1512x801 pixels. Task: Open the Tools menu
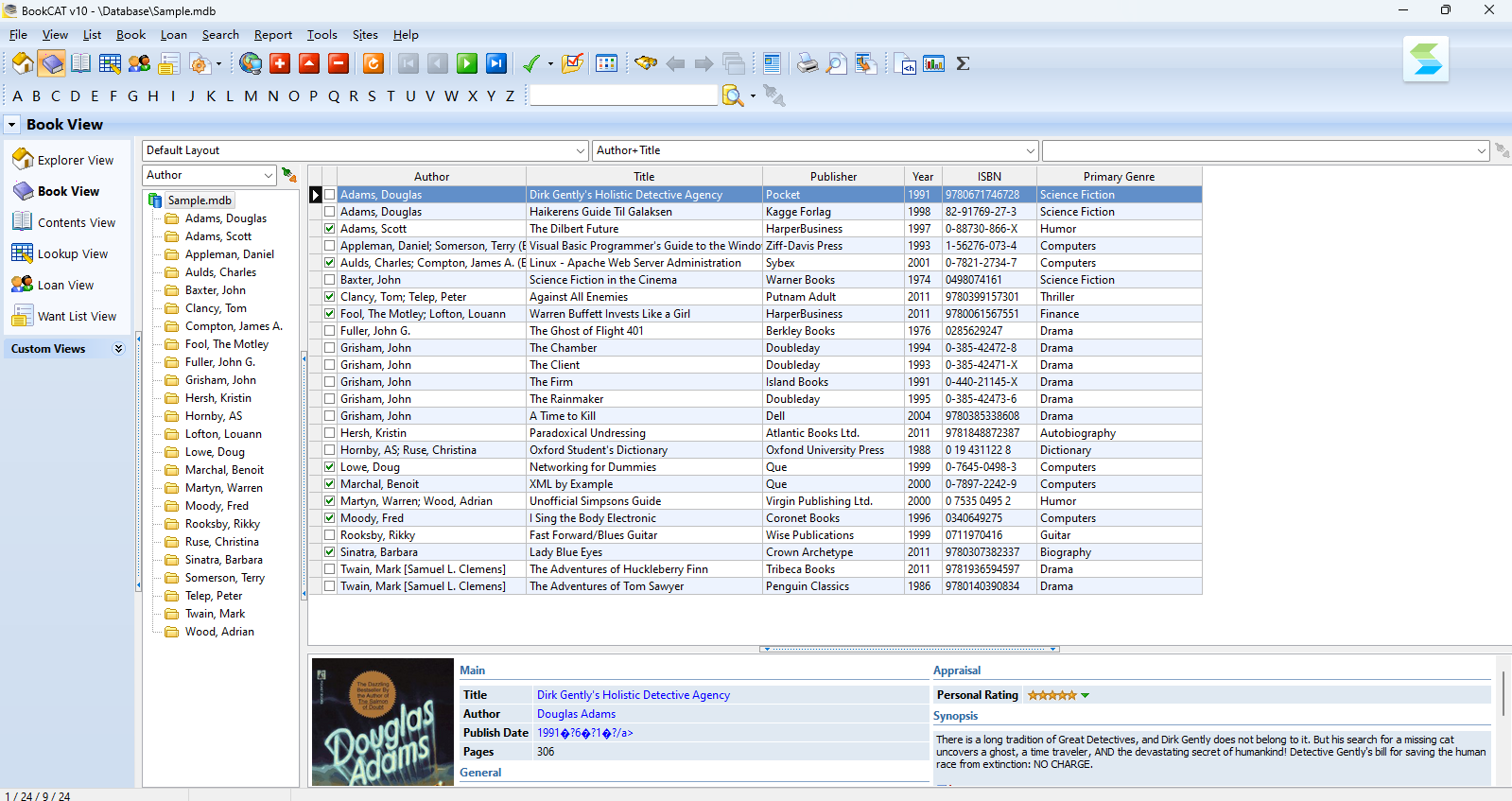pos(322,35)
